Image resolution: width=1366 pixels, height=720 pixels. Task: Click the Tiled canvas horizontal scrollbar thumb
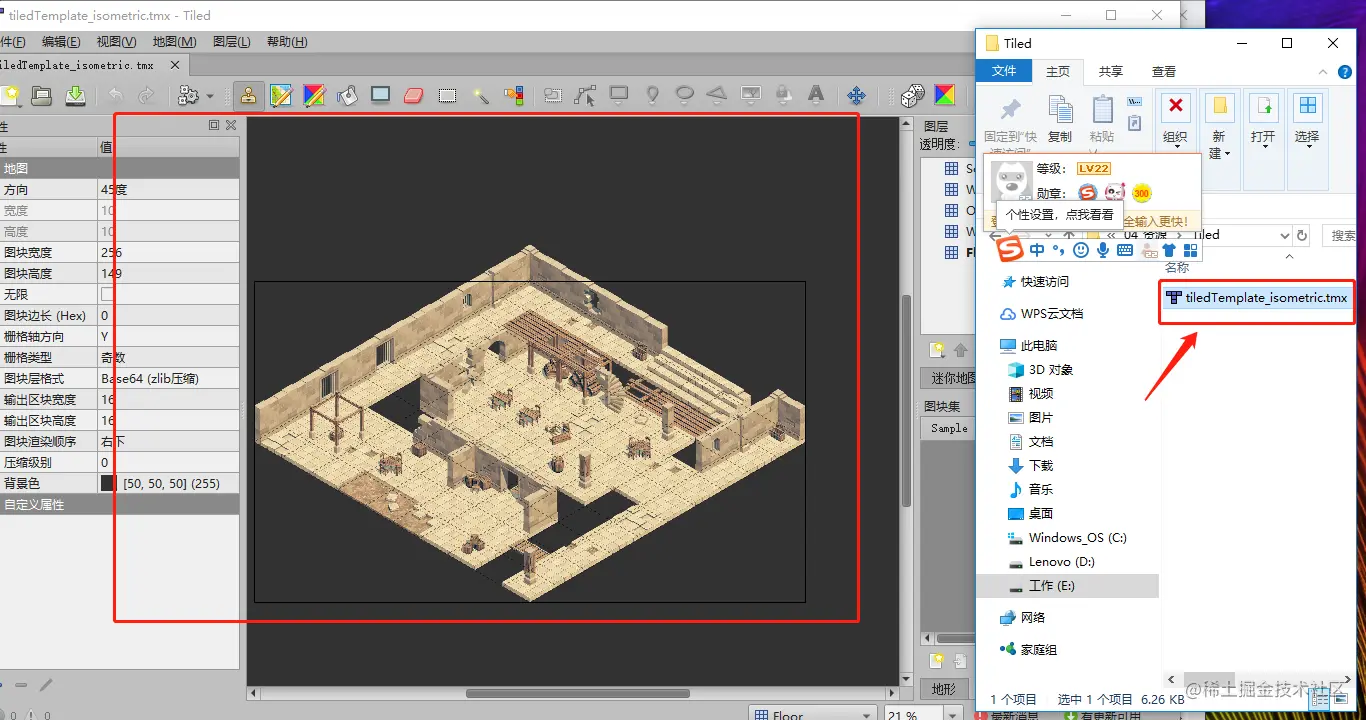[577, 693]
